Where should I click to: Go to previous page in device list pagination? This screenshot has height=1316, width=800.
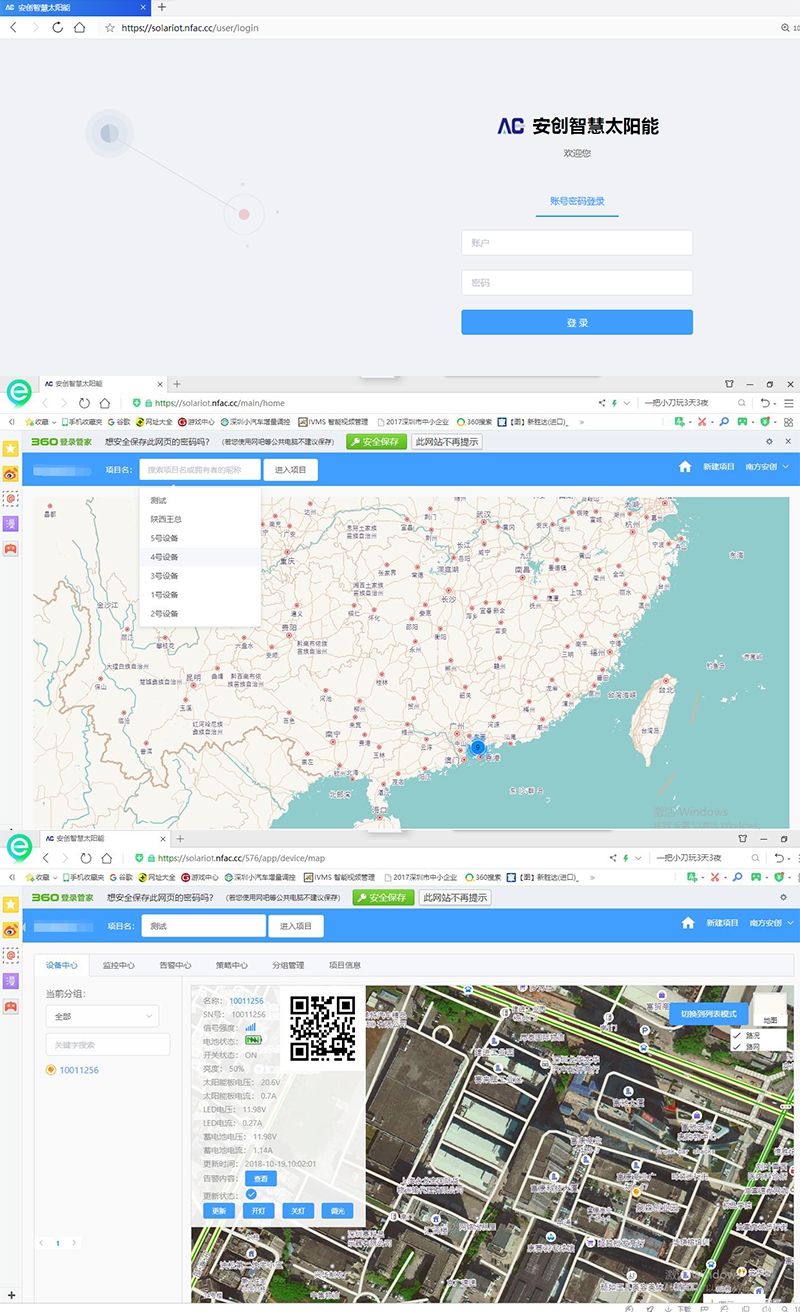(x=41, y=1242)
